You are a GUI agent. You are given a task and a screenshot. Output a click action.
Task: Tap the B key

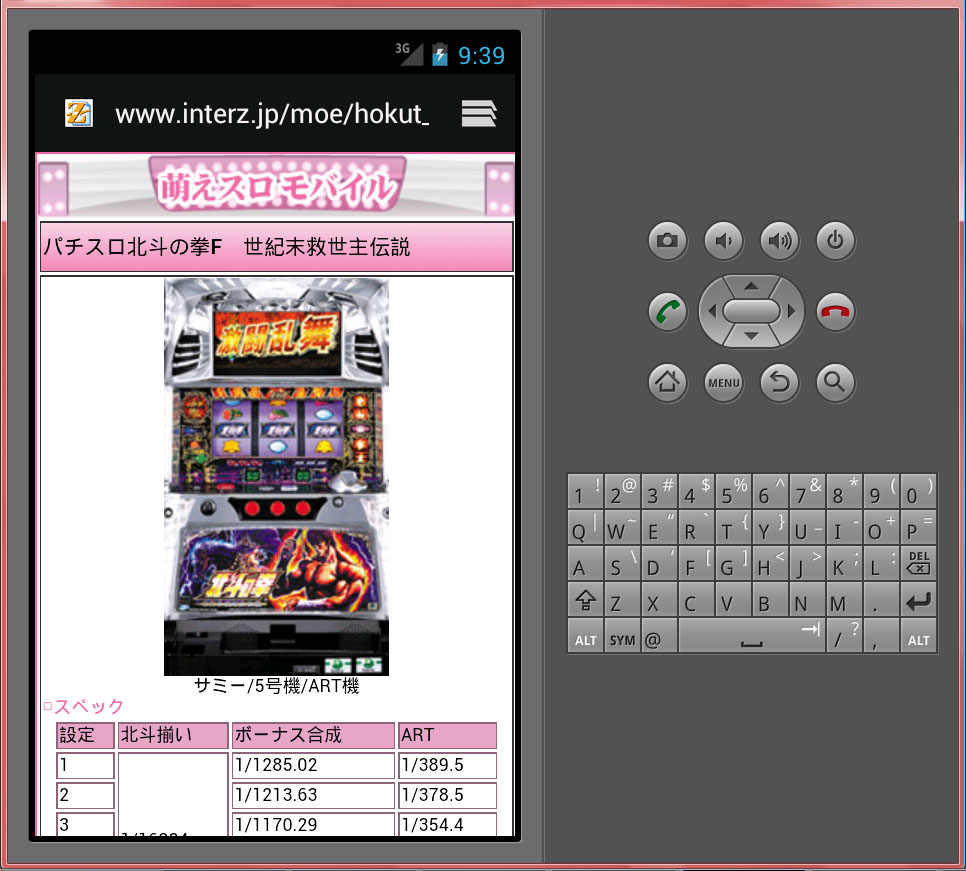(770, 600)
